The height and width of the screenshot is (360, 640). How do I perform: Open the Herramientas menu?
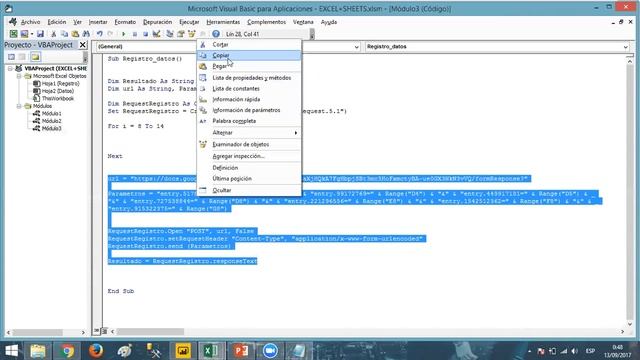(223, 22)
